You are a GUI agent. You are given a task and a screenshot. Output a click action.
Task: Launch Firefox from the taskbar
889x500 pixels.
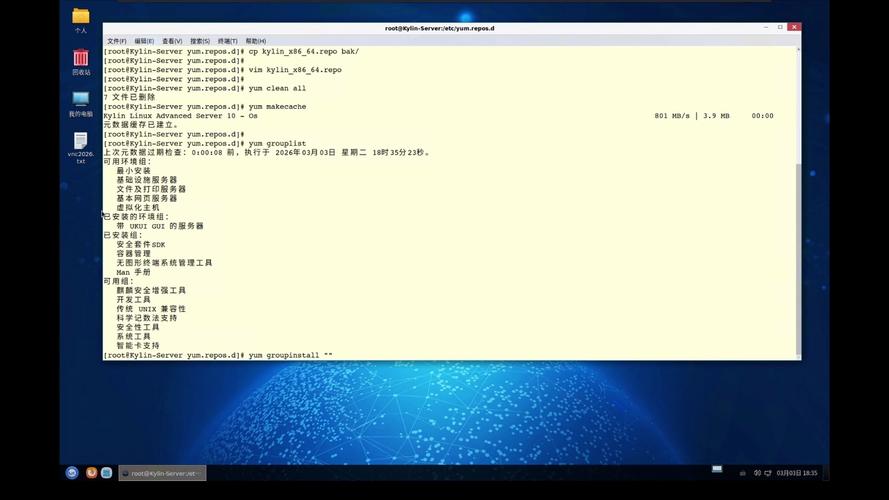pyautogui.click(x=91, y=472)
